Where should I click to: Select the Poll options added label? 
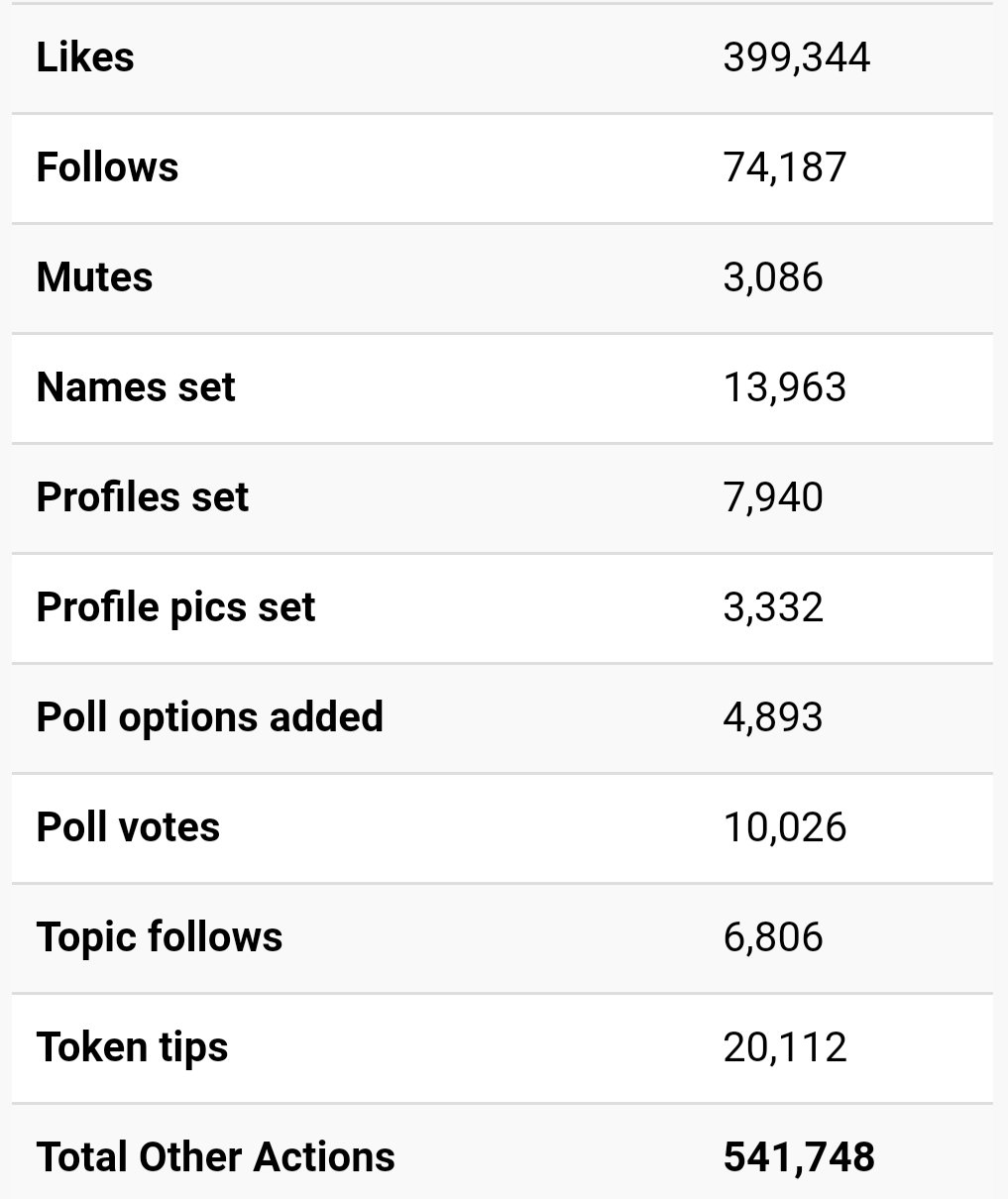[x=210, y=717]
